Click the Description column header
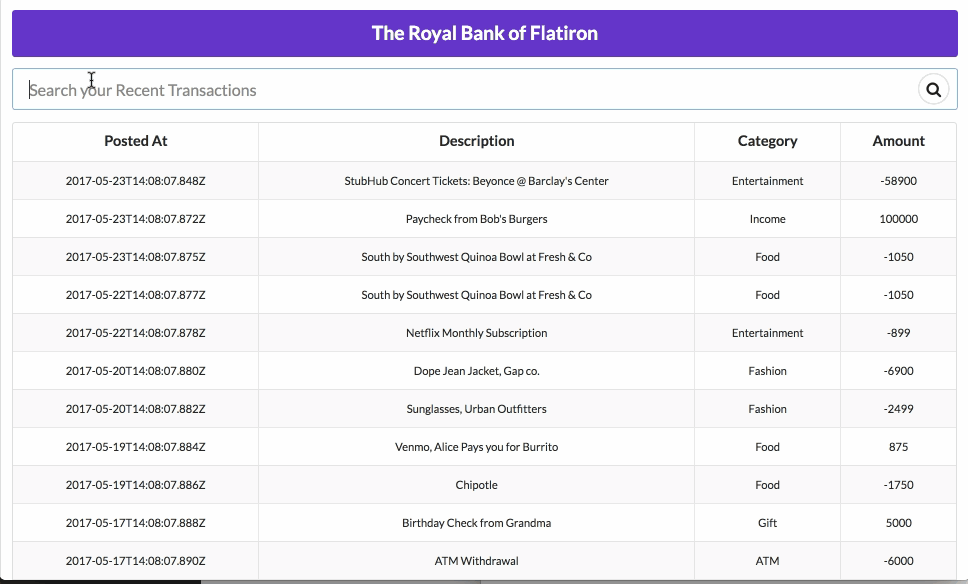This screenshot has height=584, width=968. 476,141
